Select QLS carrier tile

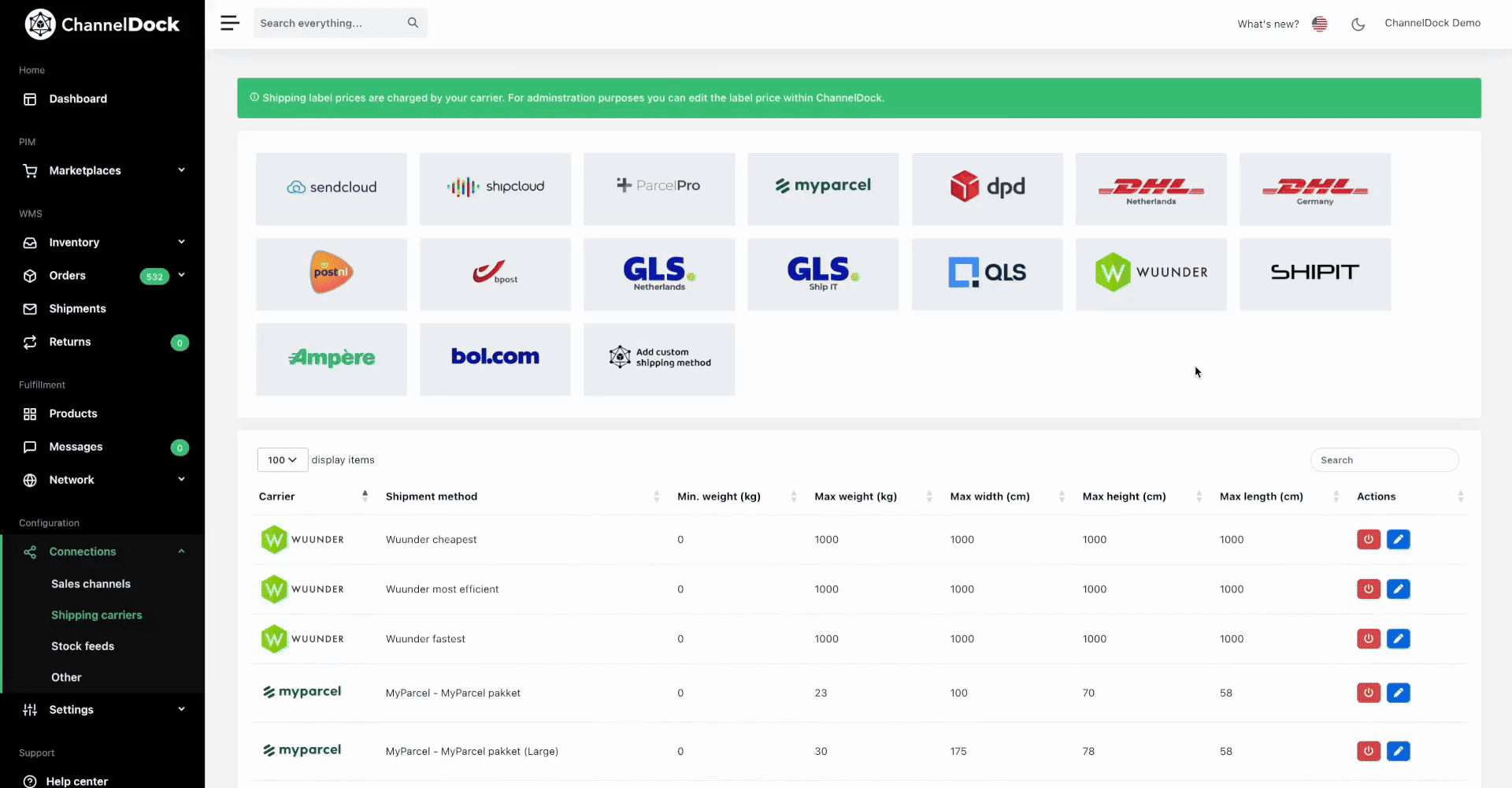coord(988,274)
